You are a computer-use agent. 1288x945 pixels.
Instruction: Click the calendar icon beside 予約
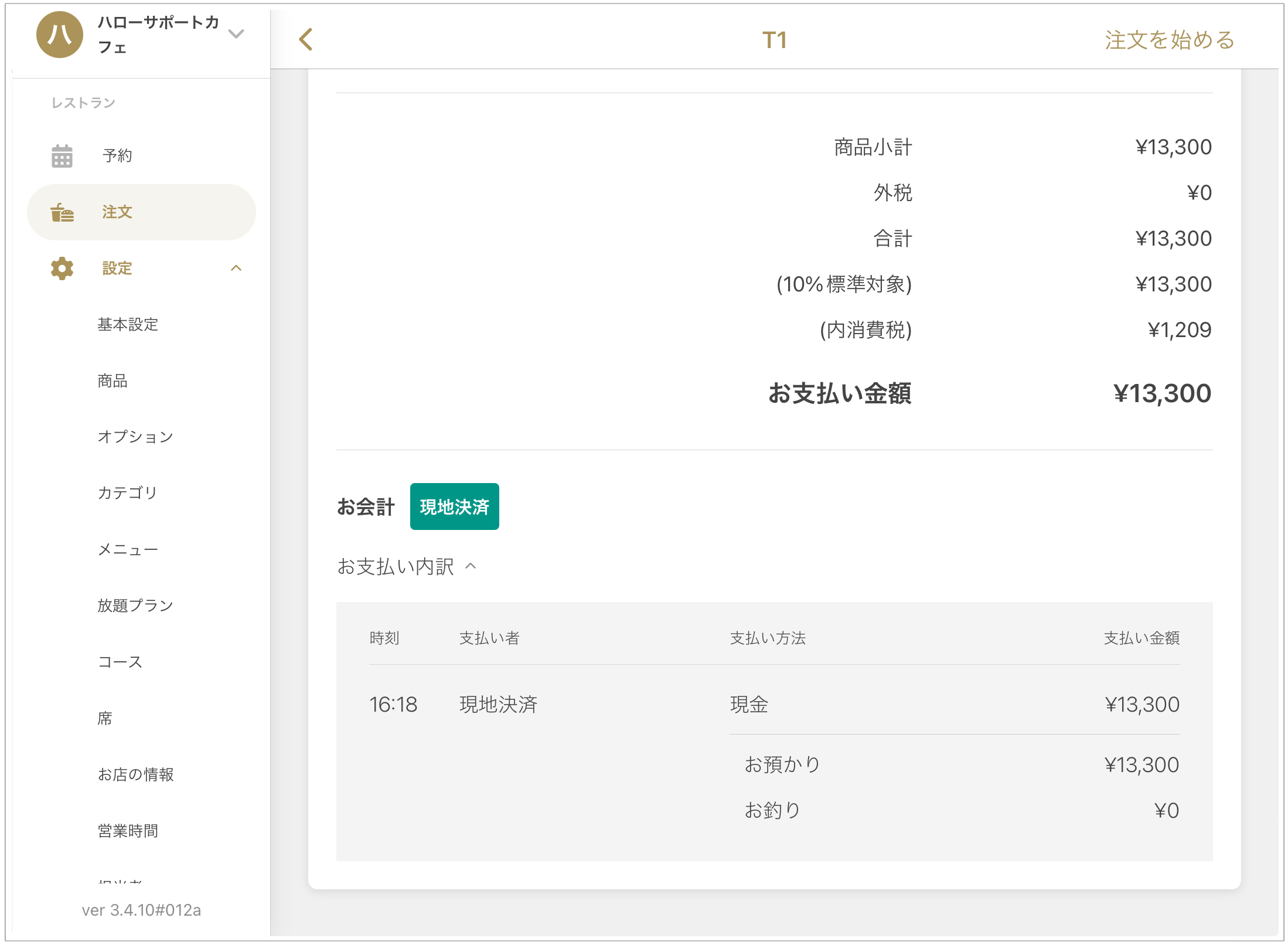pyautogui.click(x=62, y=156)
